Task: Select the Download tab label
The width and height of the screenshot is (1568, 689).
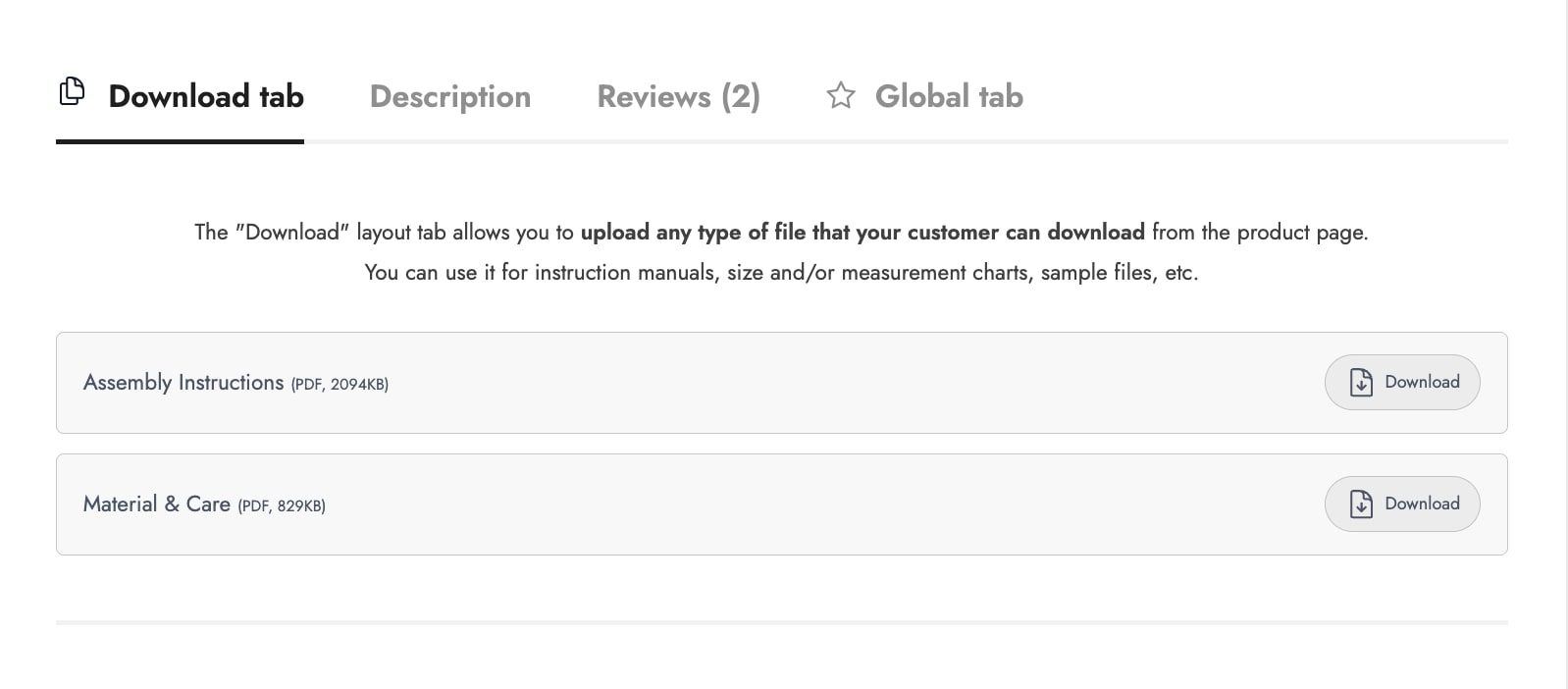Action: tap(206, 96)
